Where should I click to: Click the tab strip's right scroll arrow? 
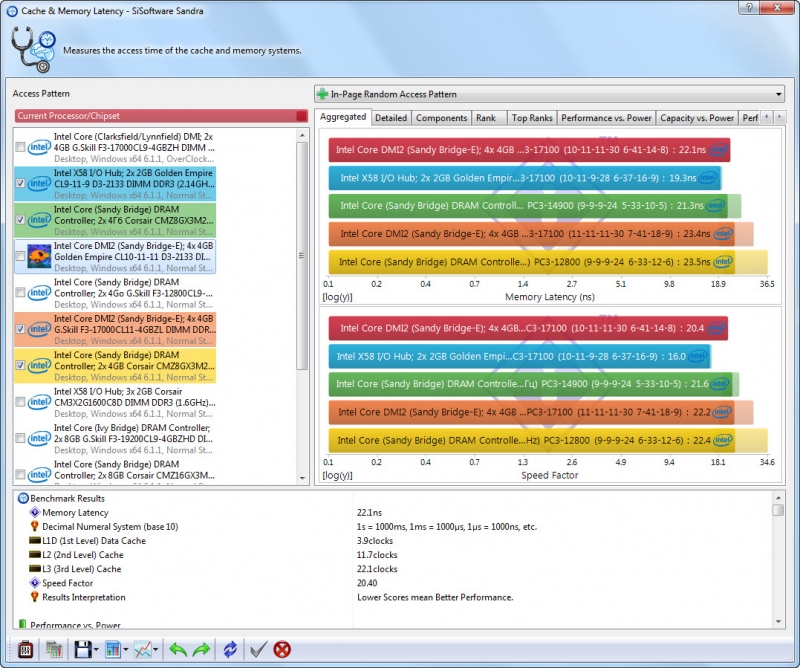point(779,117)
